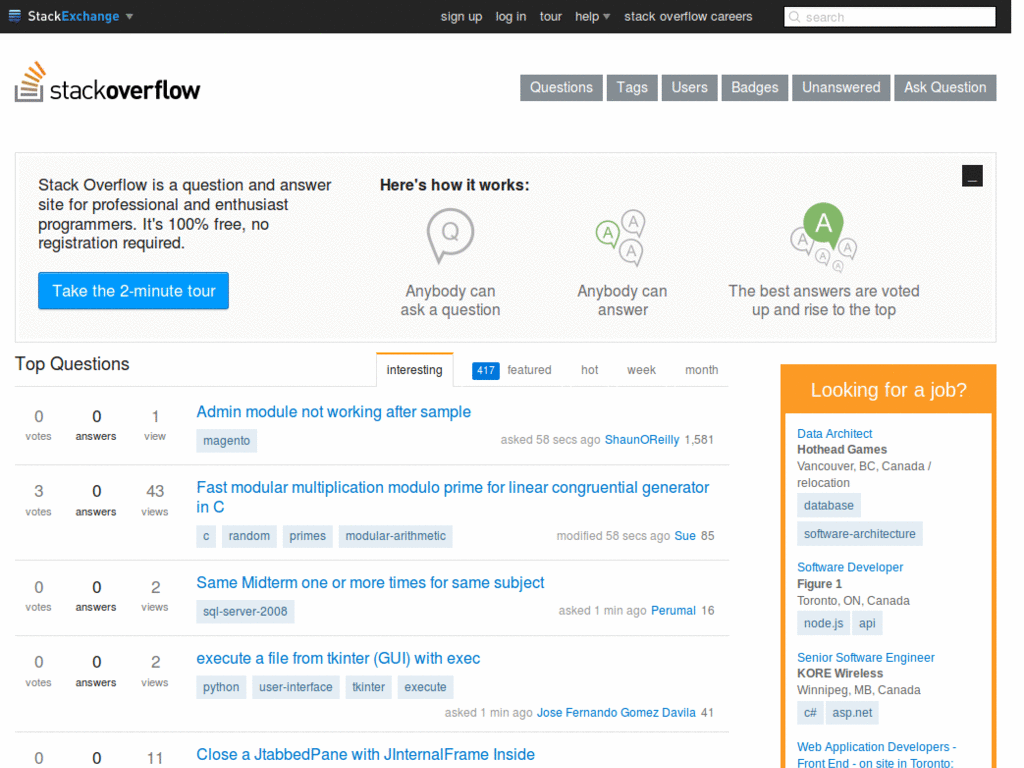Screen dimensions: 1024x768
Task: Open the help dropdown menu
Action: 592,16
